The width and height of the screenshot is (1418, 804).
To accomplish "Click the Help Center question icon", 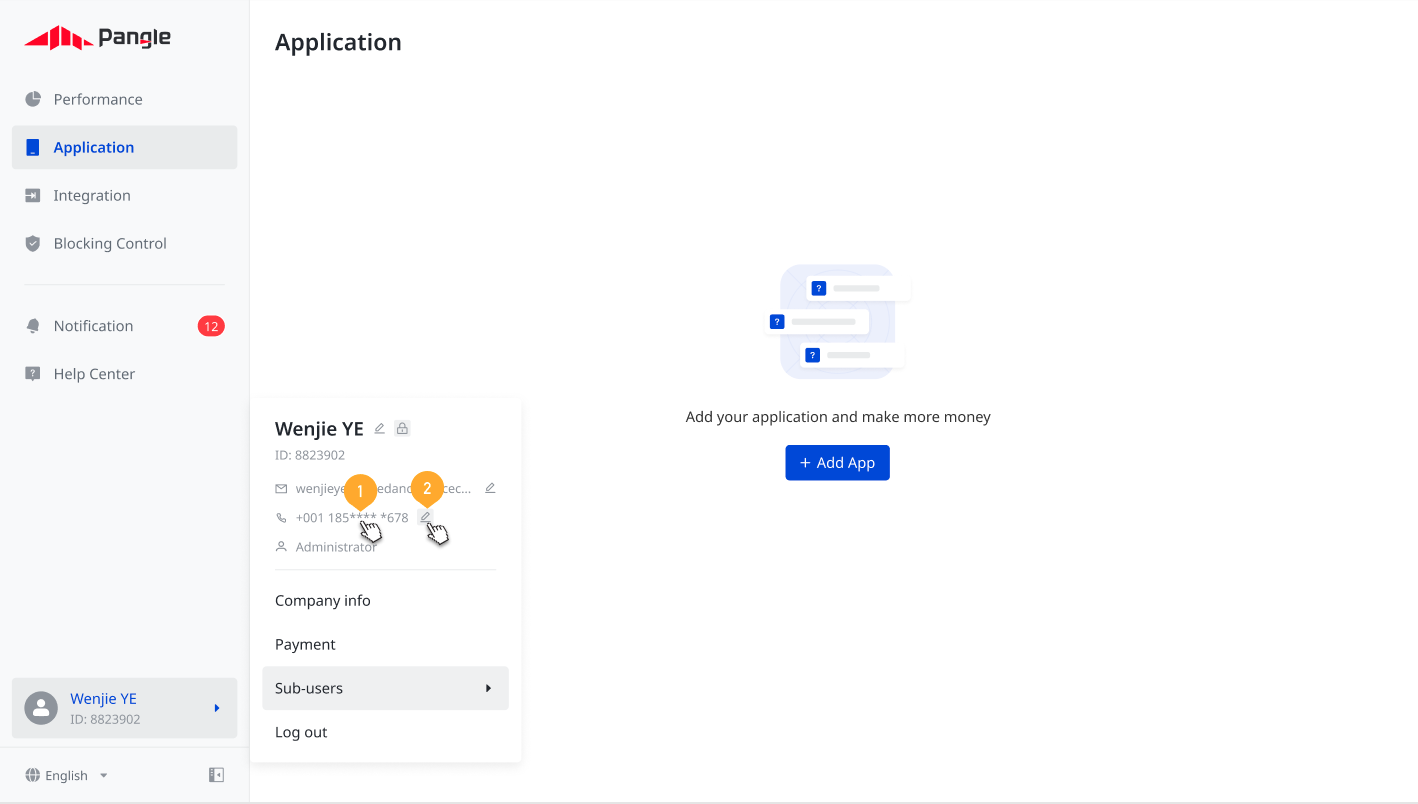I will click(x=33, y=374).
